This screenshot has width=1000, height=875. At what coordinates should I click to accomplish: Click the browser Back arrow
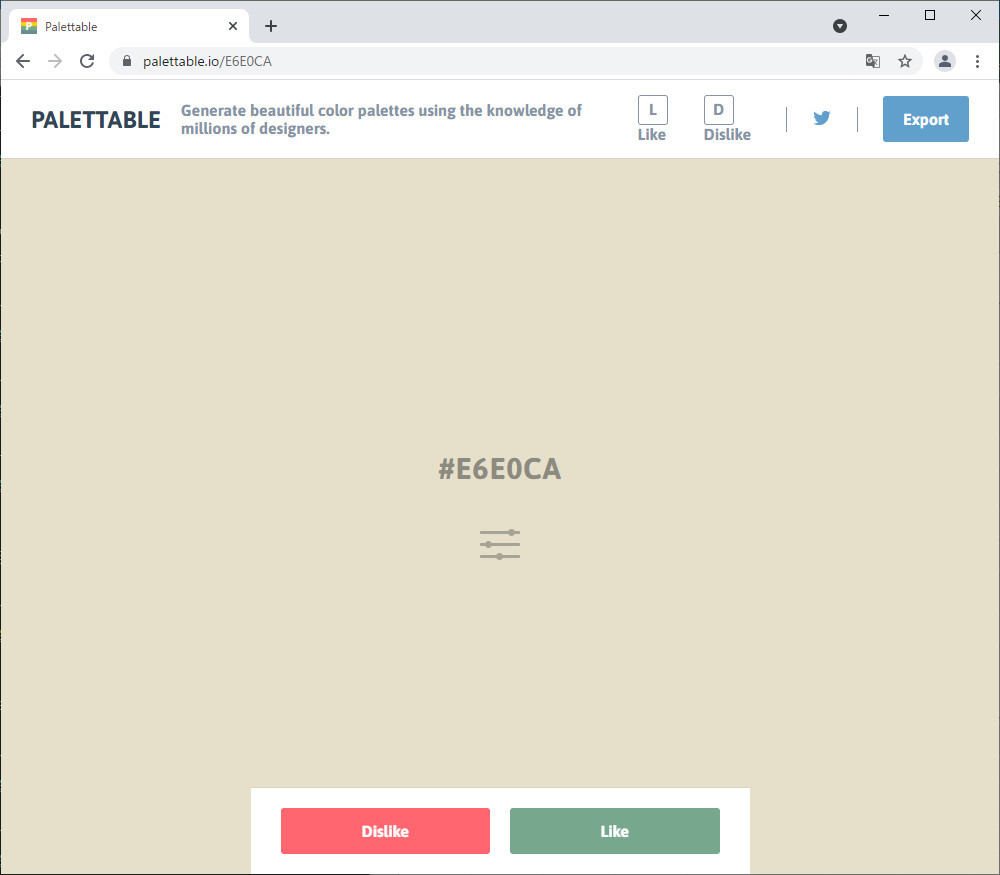(x=23, y=61)
